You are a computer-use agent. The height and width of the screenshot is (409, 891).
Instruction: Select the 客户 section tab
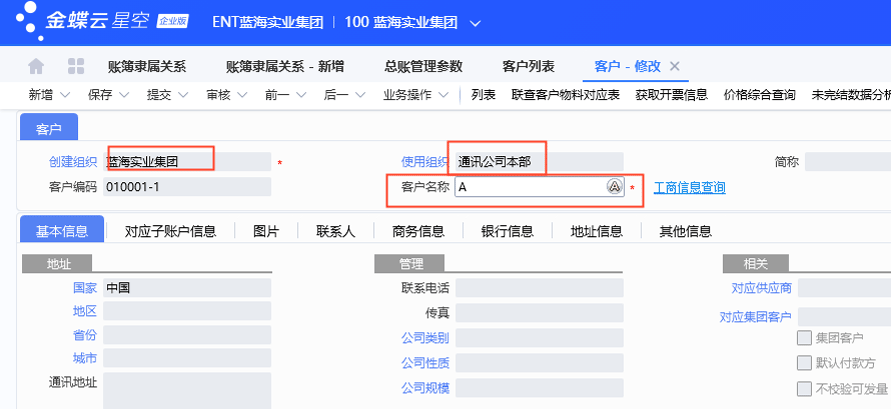coord(49,127)
